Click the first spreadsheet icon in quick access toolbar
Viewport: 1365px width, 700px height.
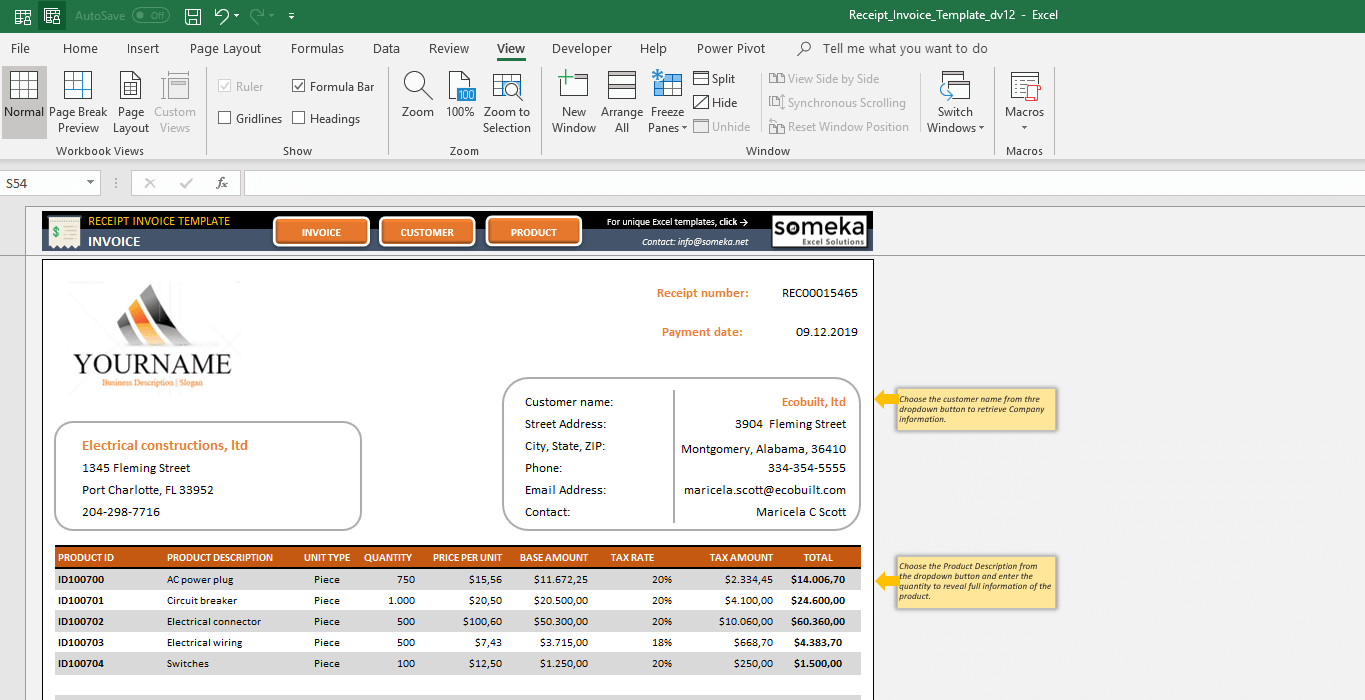click(22, 16)
